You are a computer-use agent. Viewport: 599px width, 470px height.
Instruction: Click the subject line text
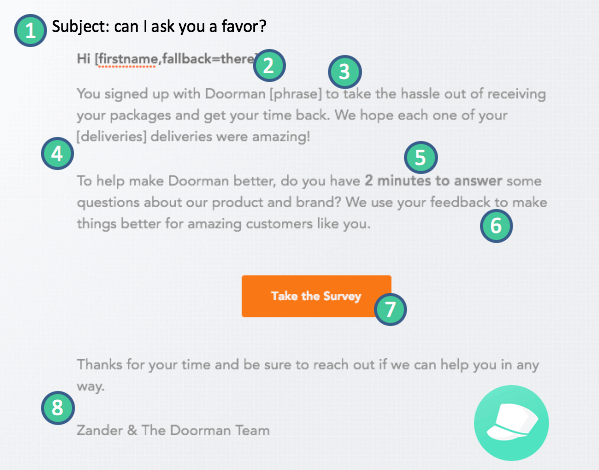coord(159,26)
